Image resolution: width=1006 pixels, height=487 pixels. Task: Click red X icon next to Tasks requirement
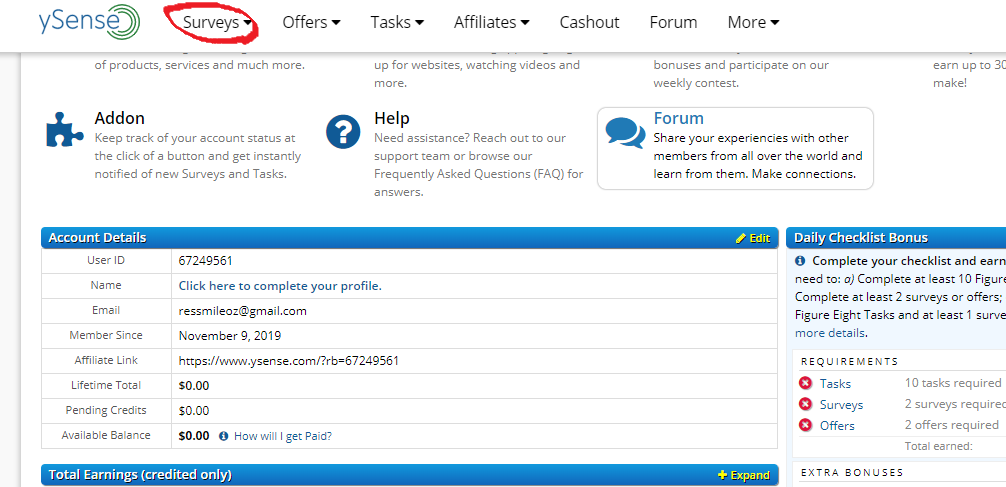pos(805,383)
